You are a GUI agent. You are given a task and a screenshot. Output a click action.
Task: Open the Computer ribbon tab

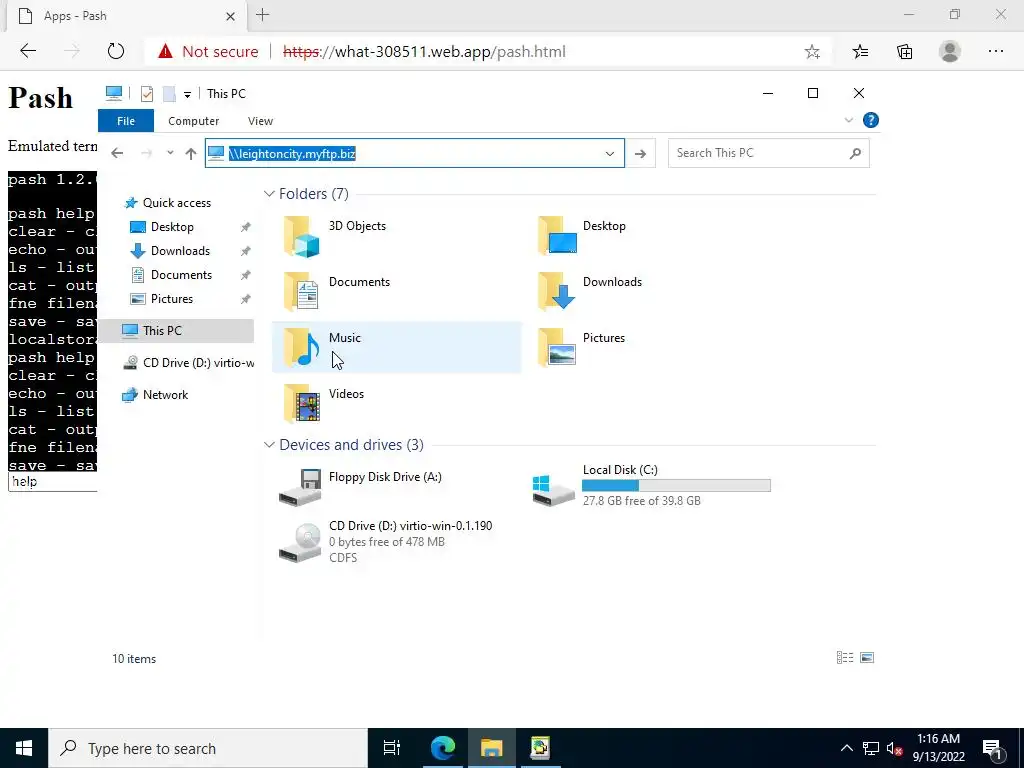(x=193, y=121)
